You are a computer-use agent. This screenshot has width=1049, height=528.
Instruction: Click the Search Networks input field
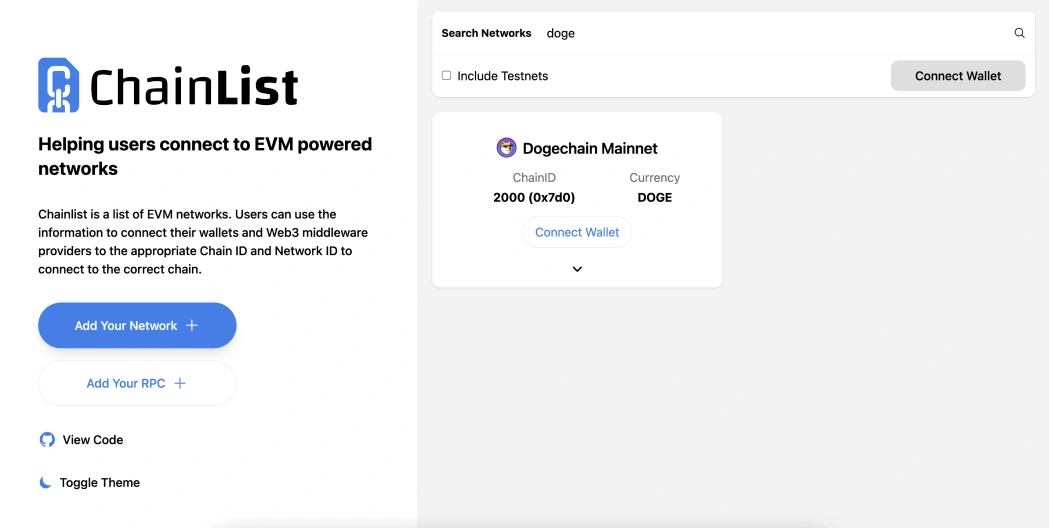pos(770,33)
